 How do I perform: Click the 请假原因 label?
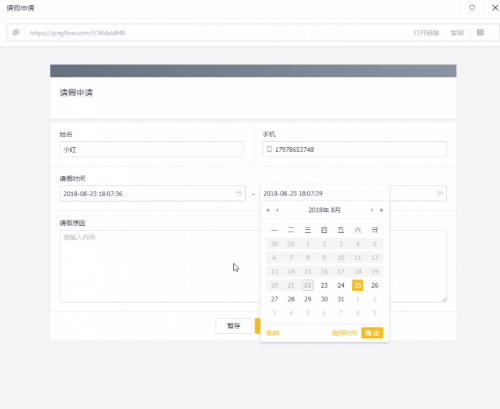coord(72,223)
